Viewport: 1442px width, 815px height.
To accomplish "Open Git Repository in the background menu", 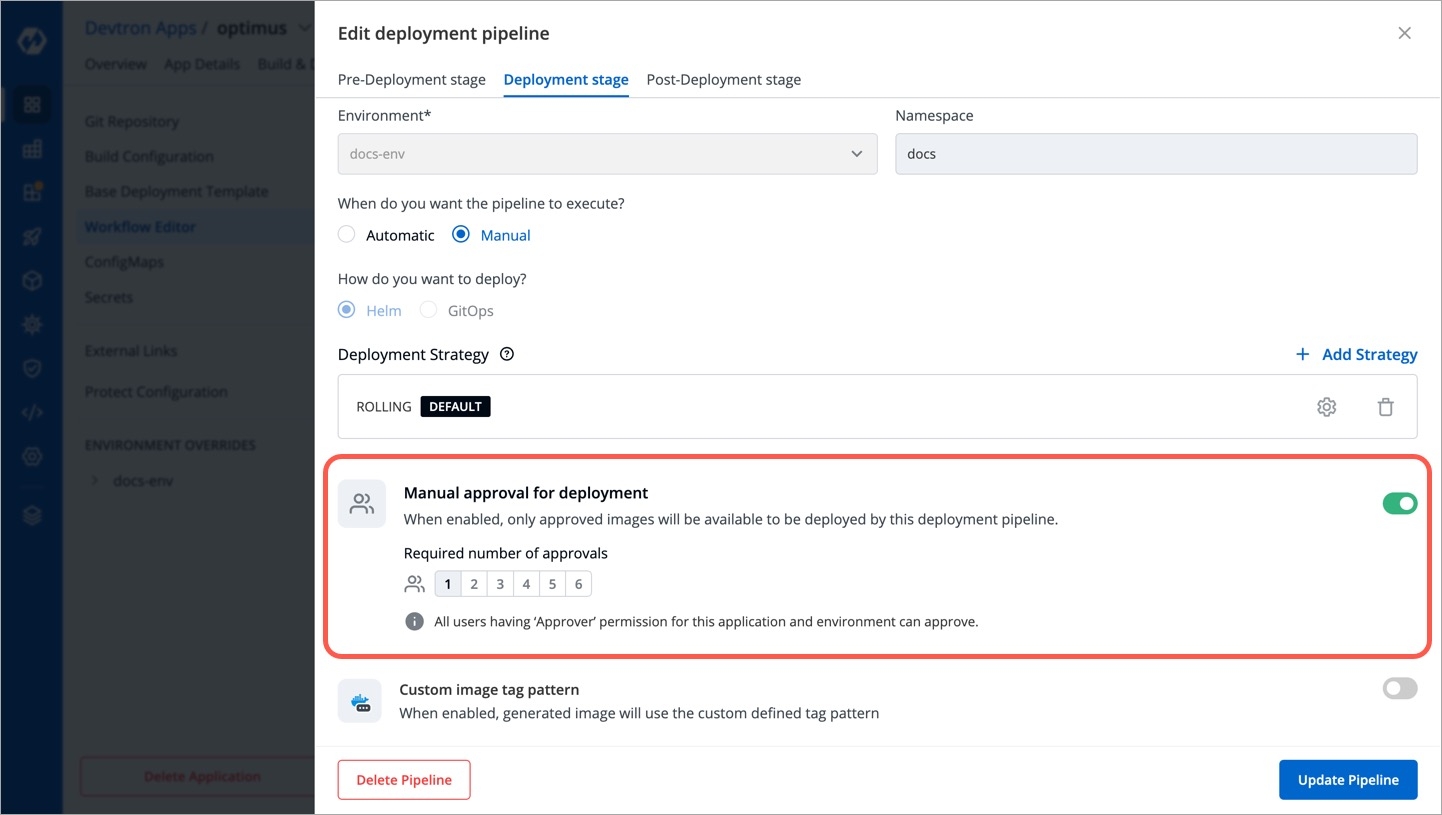I will (x=132, y=121).
